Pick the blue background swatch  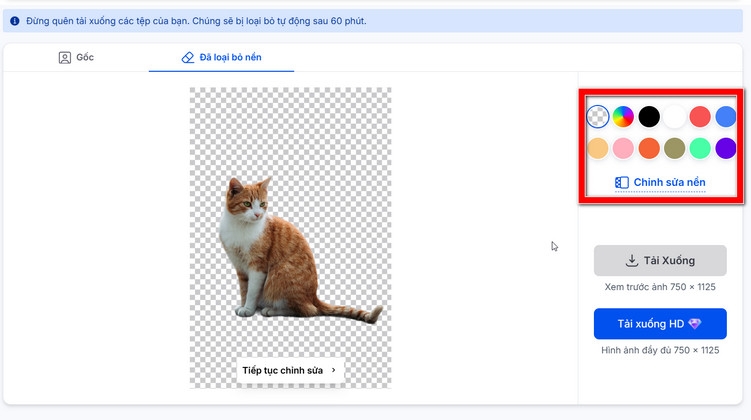click(x=726, y=116)
